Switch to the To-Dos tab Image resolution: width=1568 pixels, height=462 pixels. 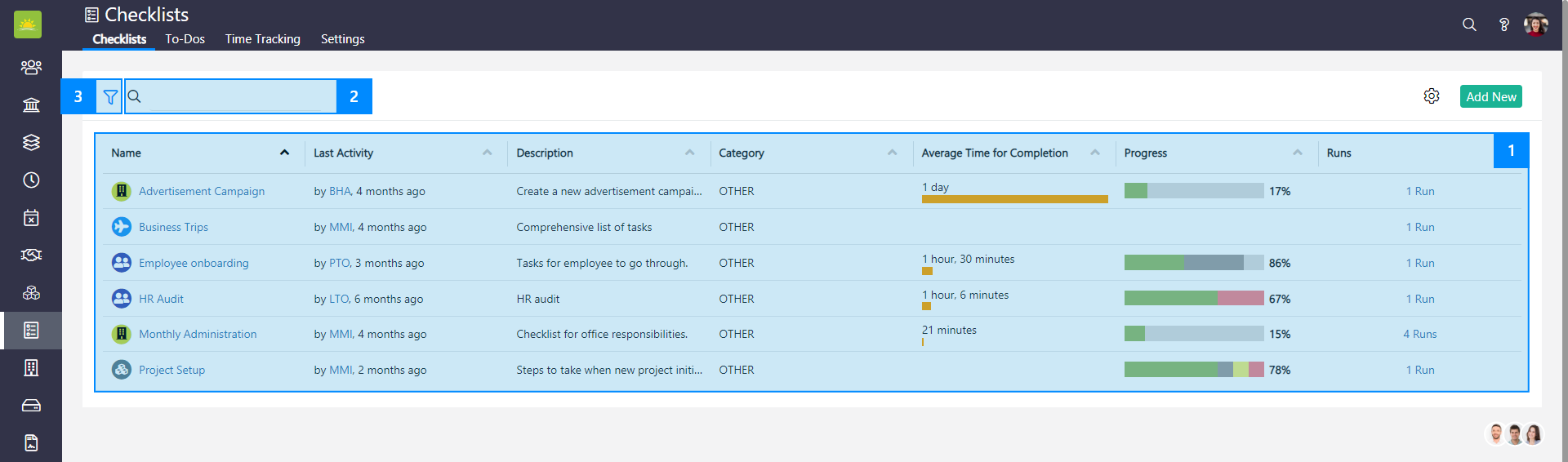[185, 39]
